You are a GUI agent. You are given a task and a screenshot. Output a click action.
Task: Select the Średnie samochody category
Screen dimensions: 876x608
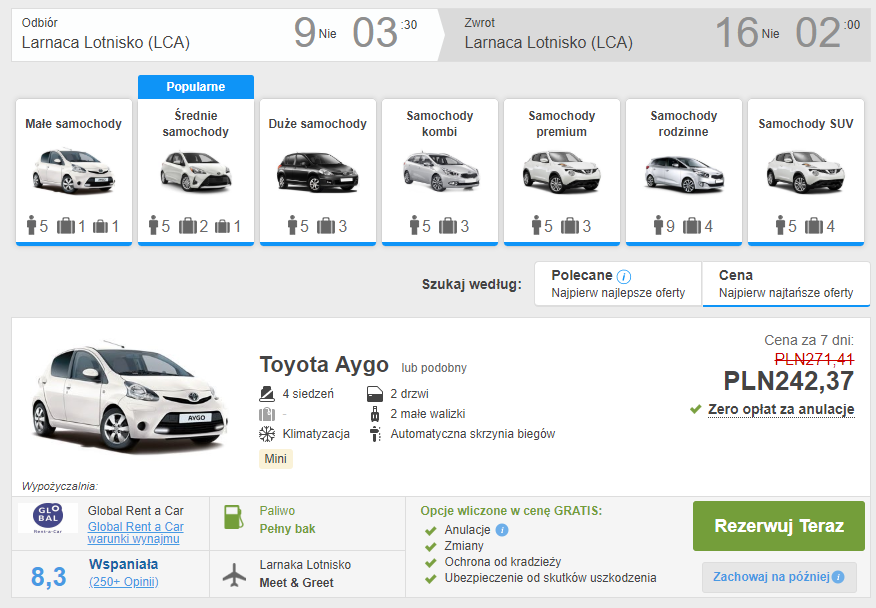pos(196,172)
